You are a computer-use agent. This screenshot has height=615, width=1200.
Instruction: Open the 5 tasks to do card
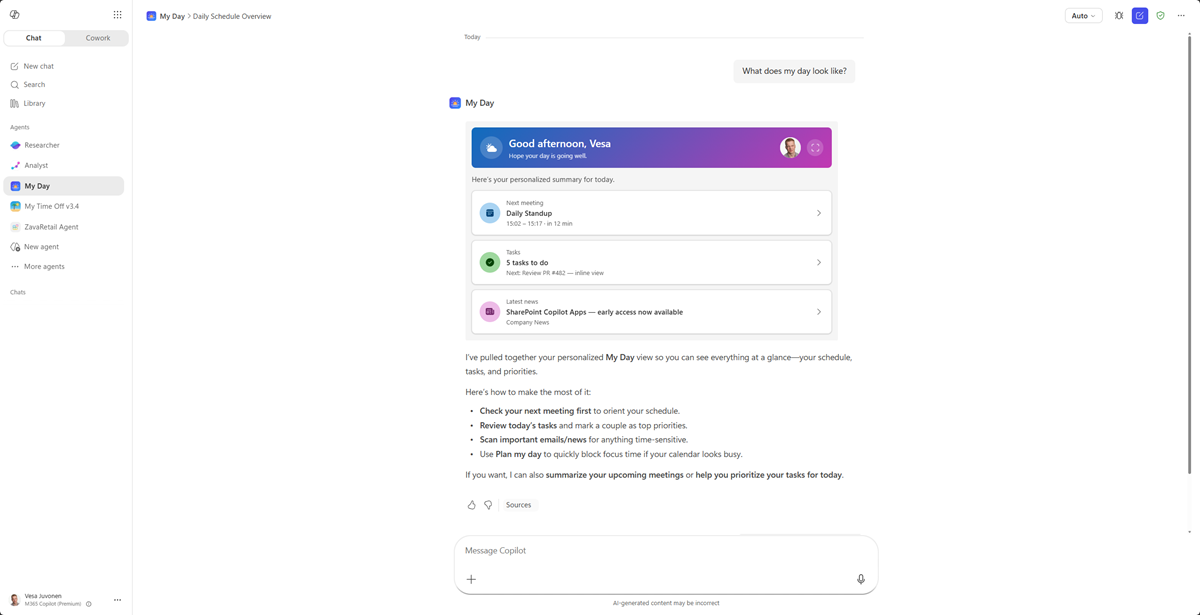[x=651, y=262]
